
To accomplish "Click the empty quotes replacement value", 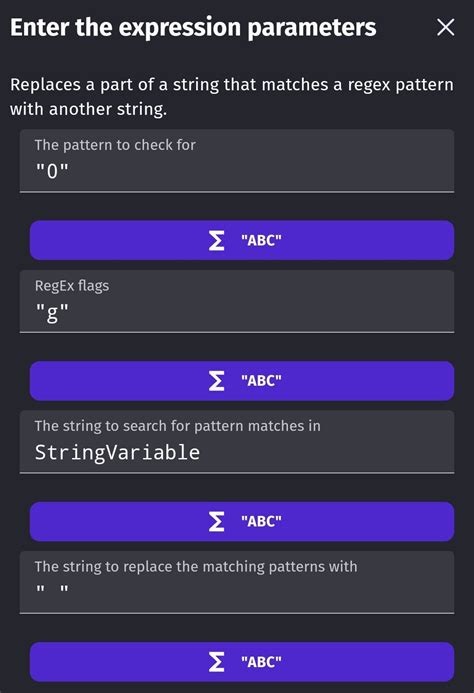I will [x=52, y=589].
